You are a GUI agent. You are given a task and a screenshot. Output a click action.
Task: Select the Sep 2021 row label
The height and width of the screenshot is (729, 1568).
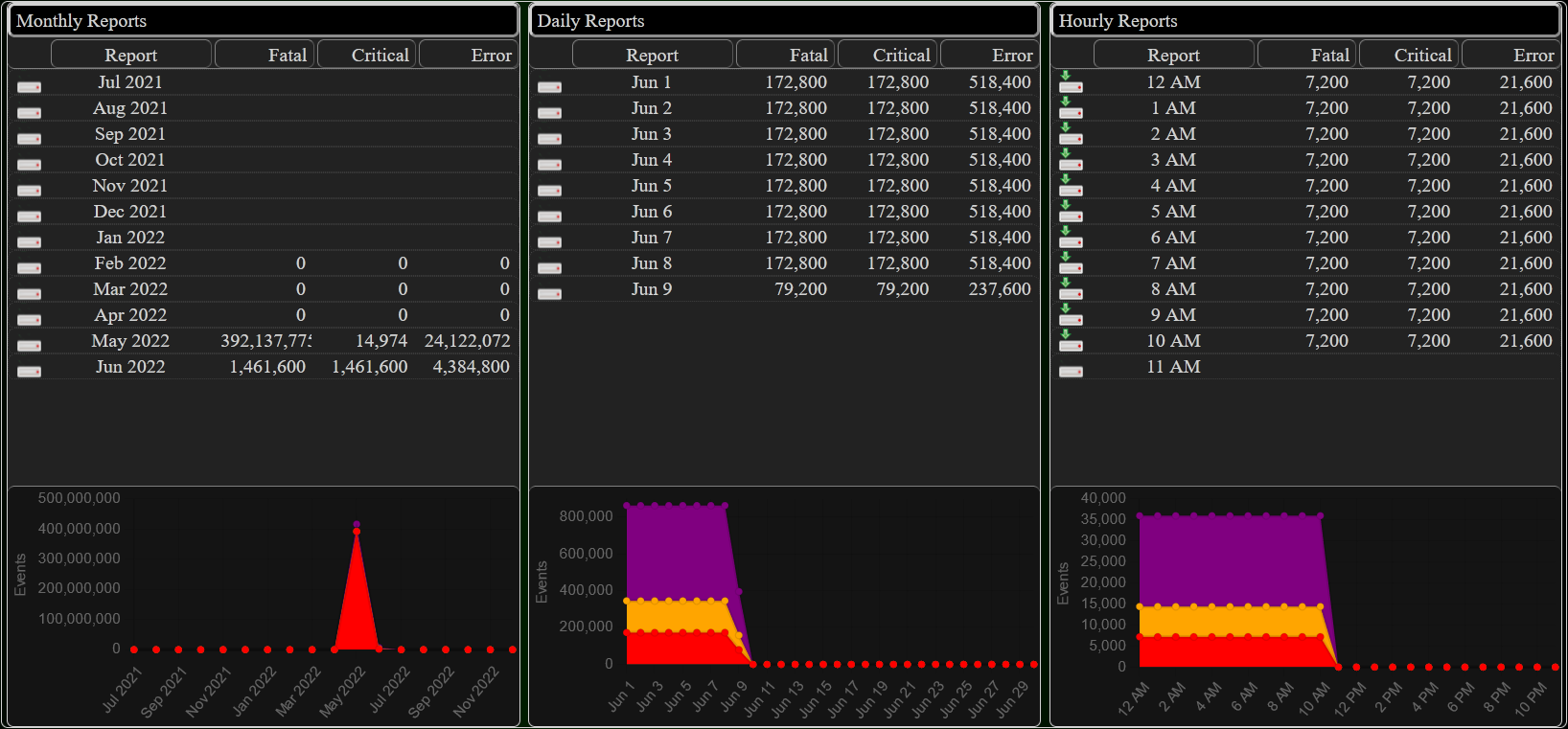tap(130, 134)
